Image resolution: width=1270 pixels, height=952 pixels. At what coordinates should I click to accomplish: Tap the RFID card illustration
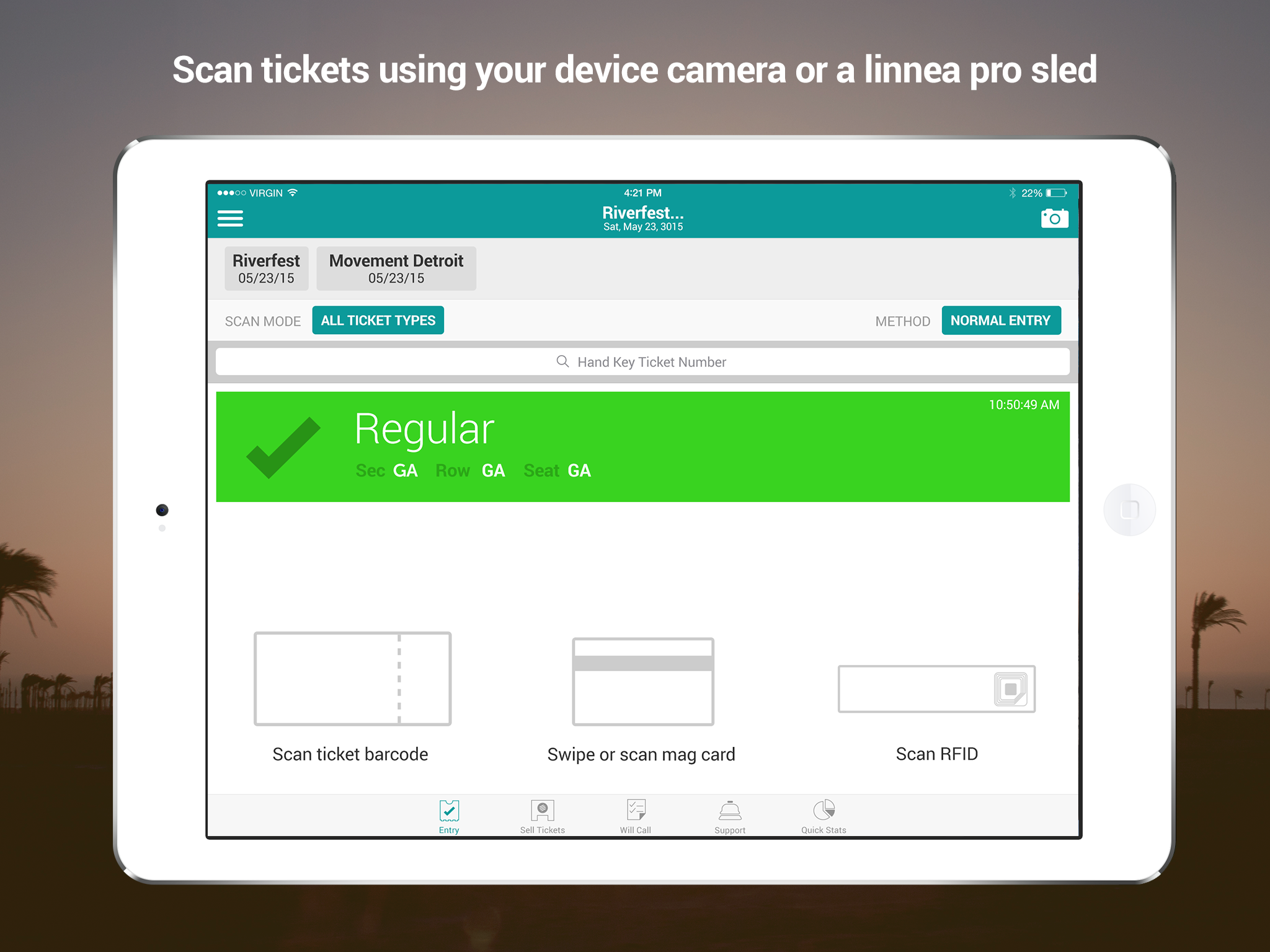coord(936,689)
